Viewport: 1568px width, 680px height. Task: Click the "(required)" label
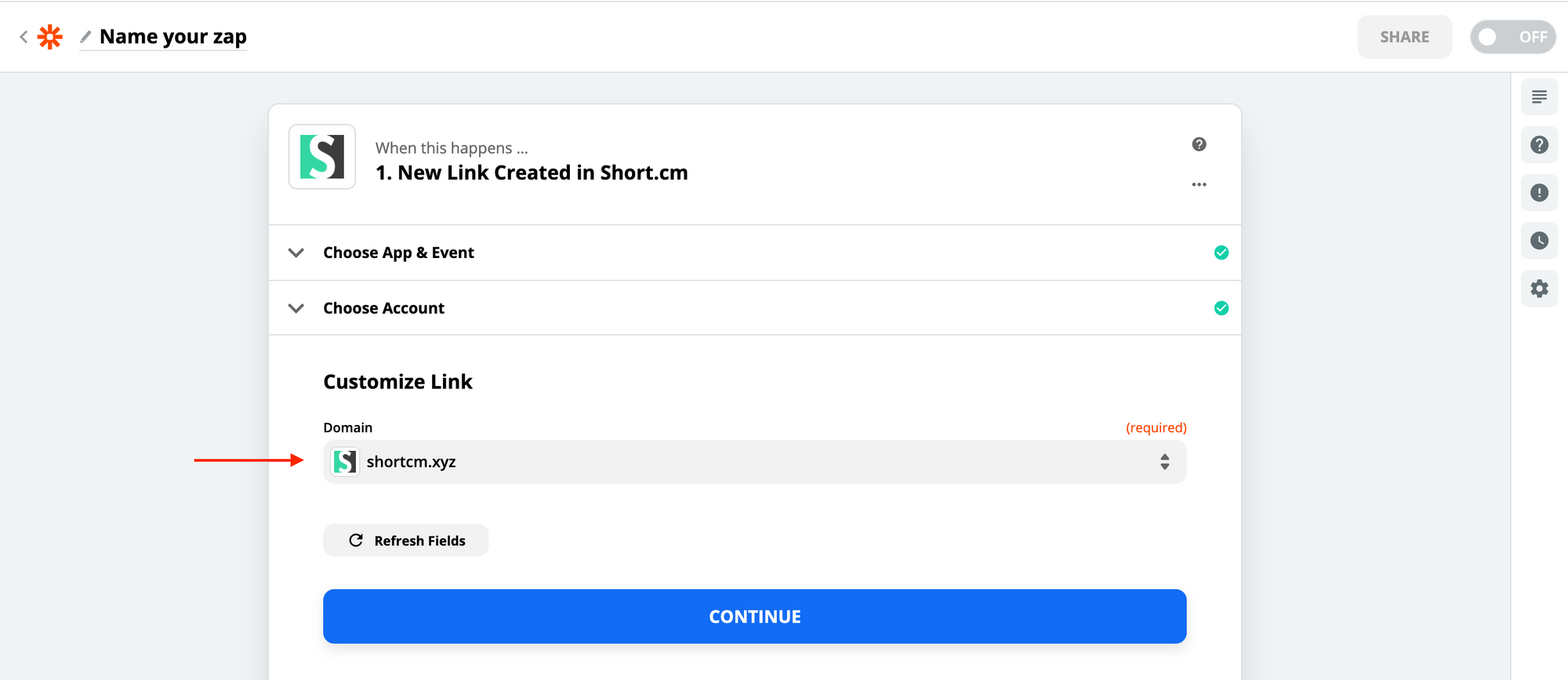(x=1156, y=427)
